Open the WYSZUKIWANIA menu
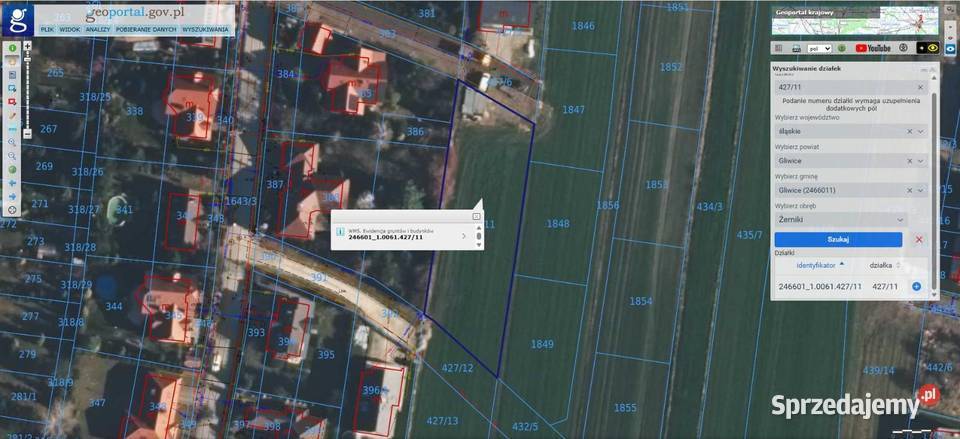960x439 pixels. (206, 29)
